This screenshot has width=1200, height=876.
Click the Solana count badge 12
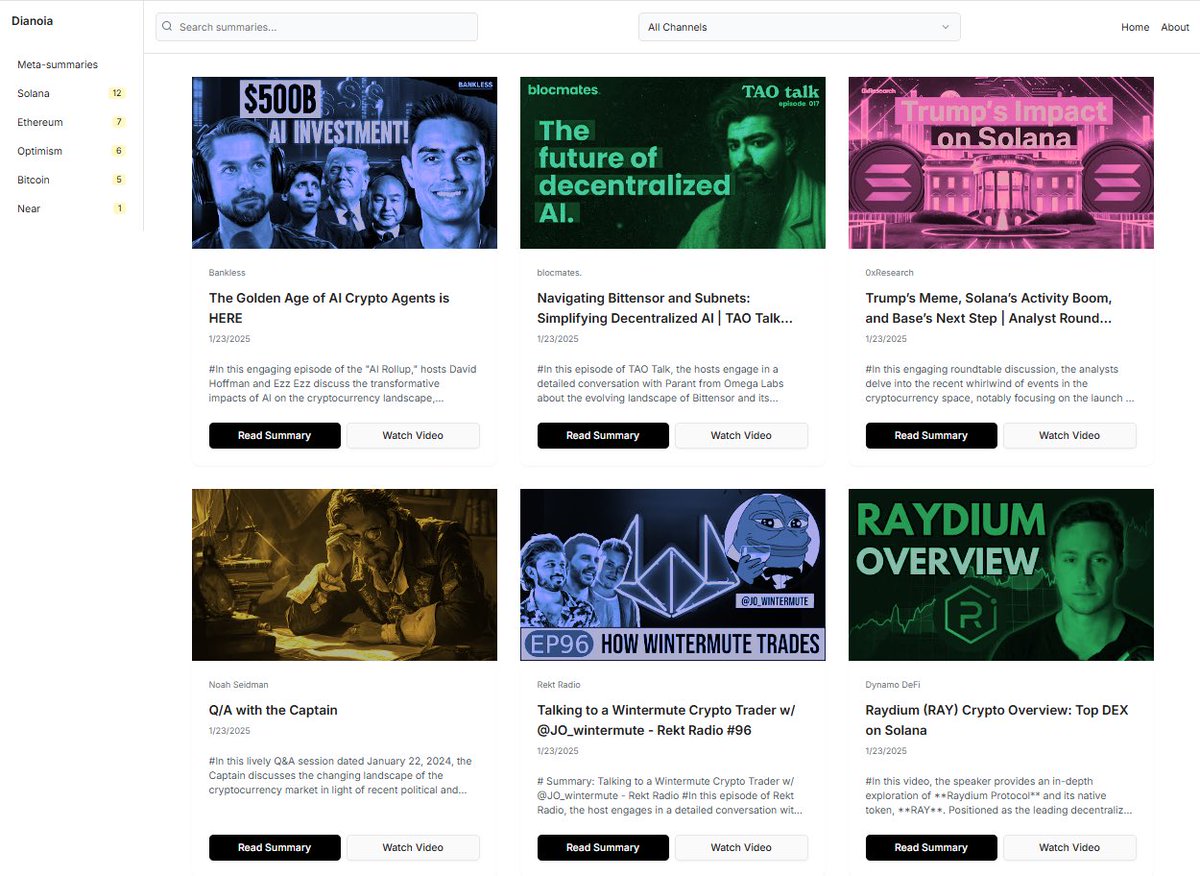point(117,93)
